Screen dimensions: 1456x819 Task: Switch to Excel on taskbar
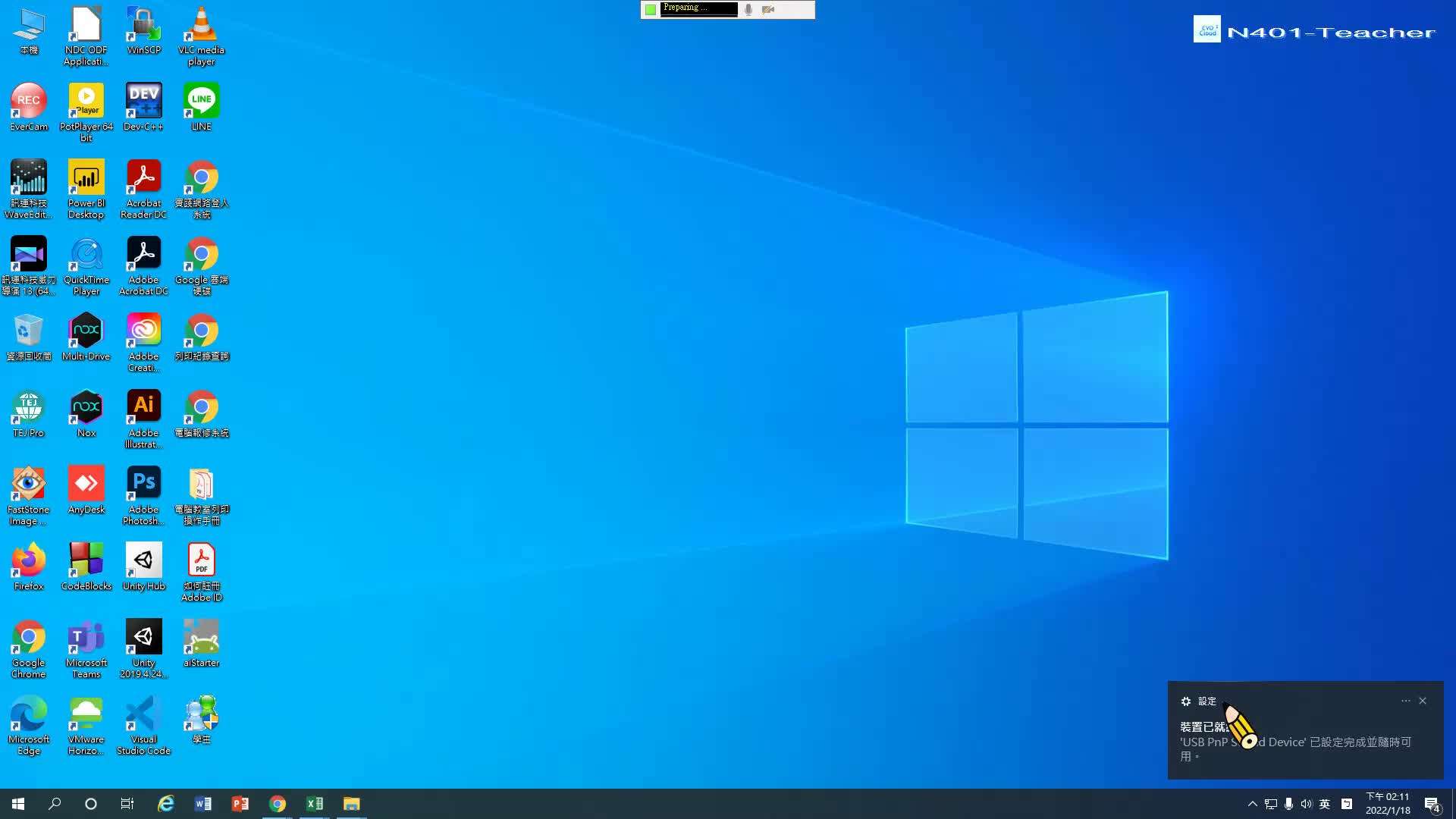(314, 804)
